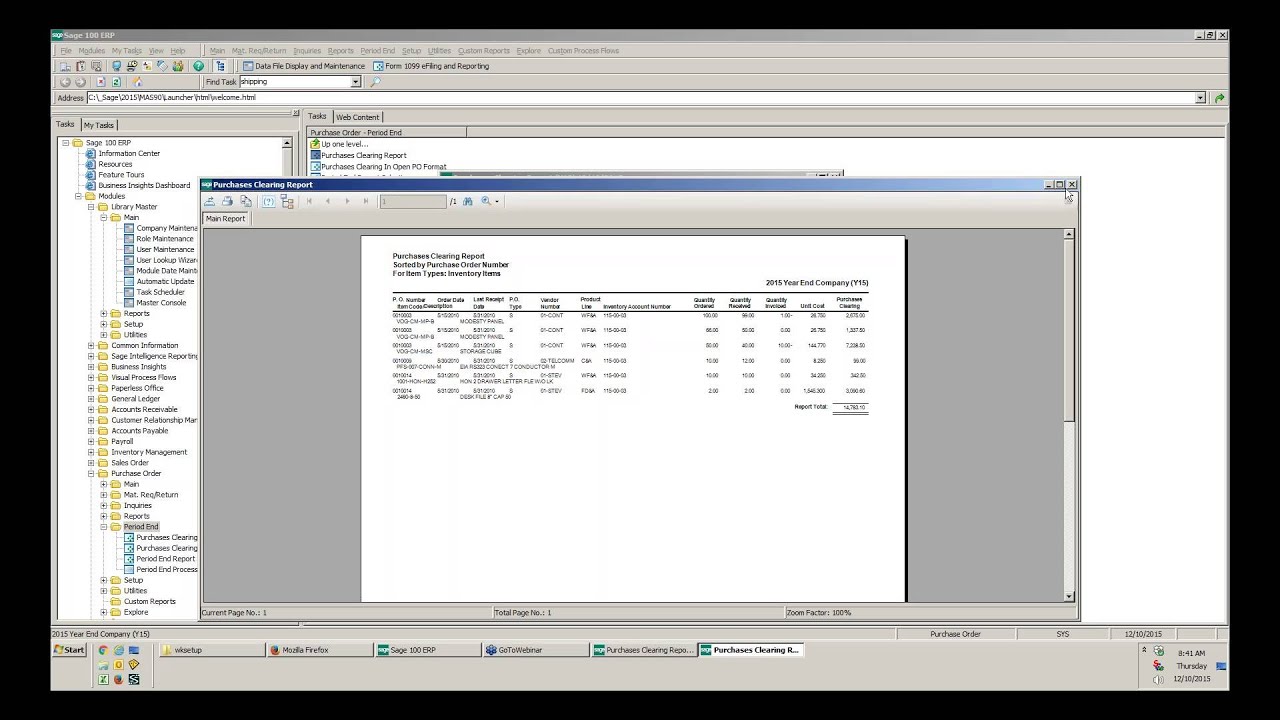Viewport: 1280px width, 720px height.
Task: Click the Stop red X icon
Action: 102,82
